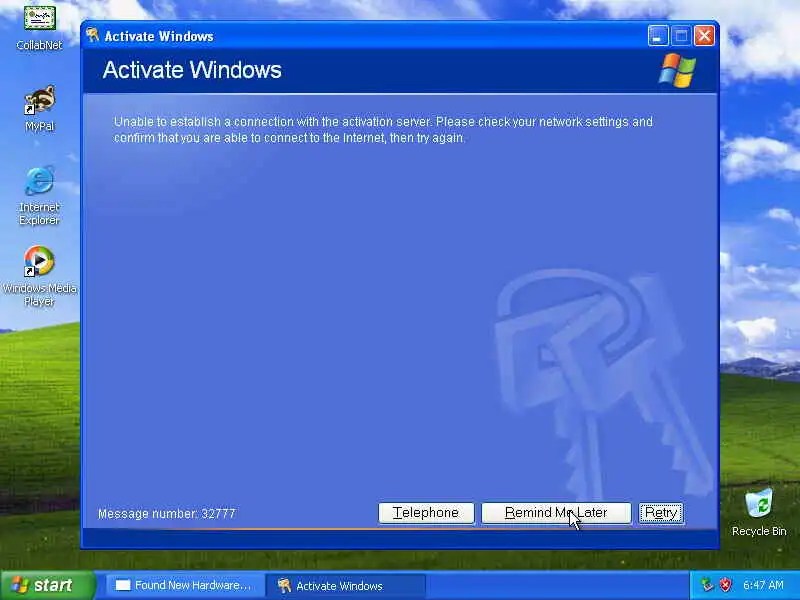
Task: Click the Message number: 32777 text
Action: (167, 513)
